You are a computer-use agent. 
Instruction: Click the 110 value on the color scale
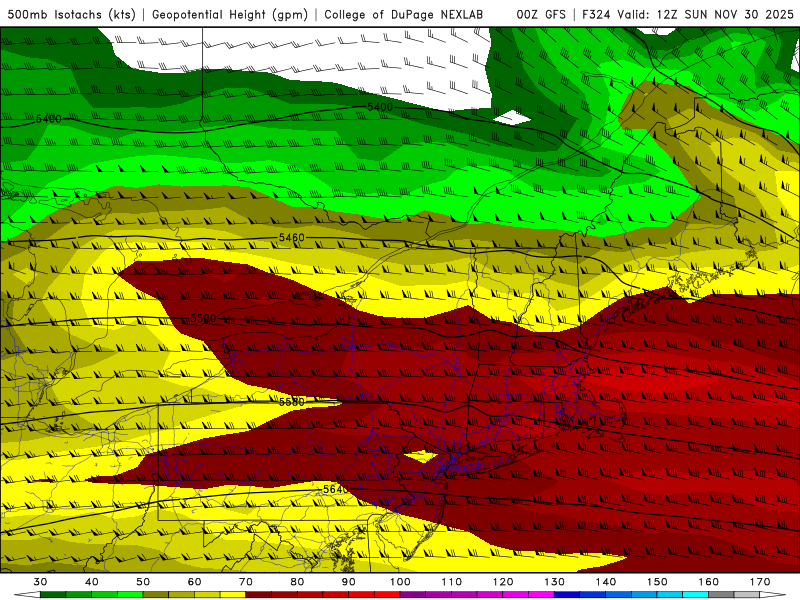pos(452,582)
